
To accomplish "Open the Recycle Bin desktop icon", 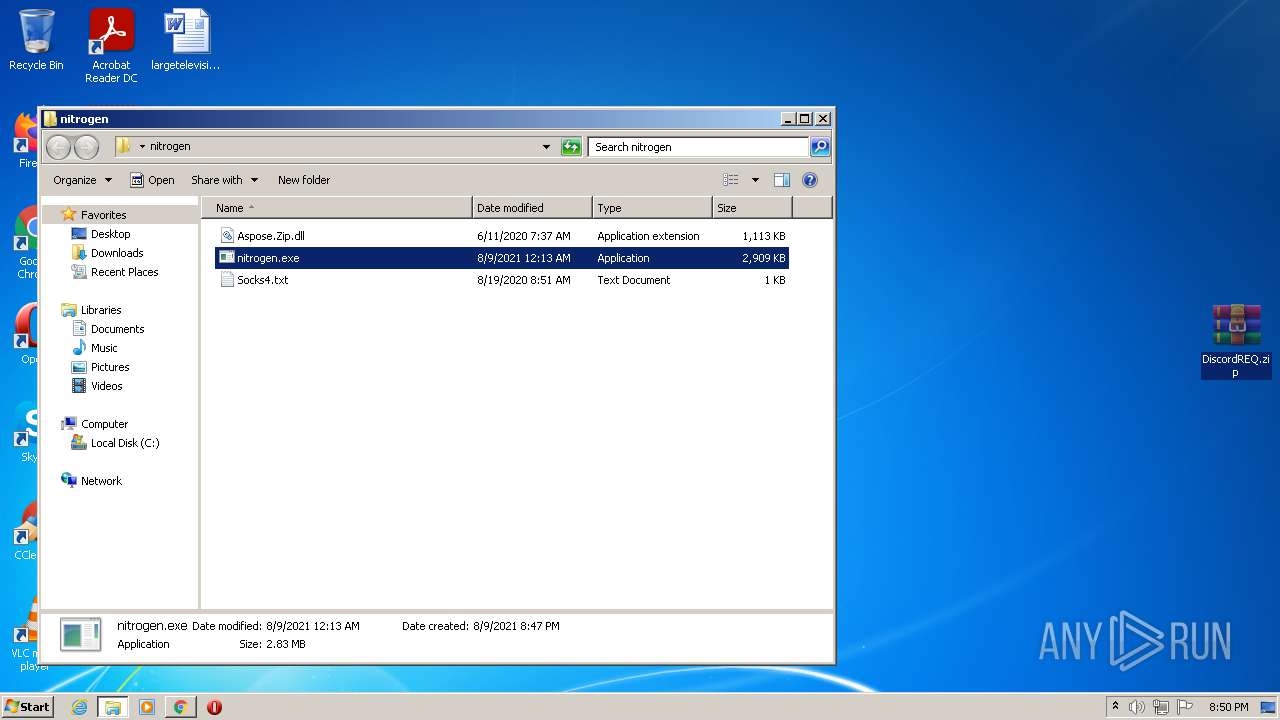I will pos(36,40).
